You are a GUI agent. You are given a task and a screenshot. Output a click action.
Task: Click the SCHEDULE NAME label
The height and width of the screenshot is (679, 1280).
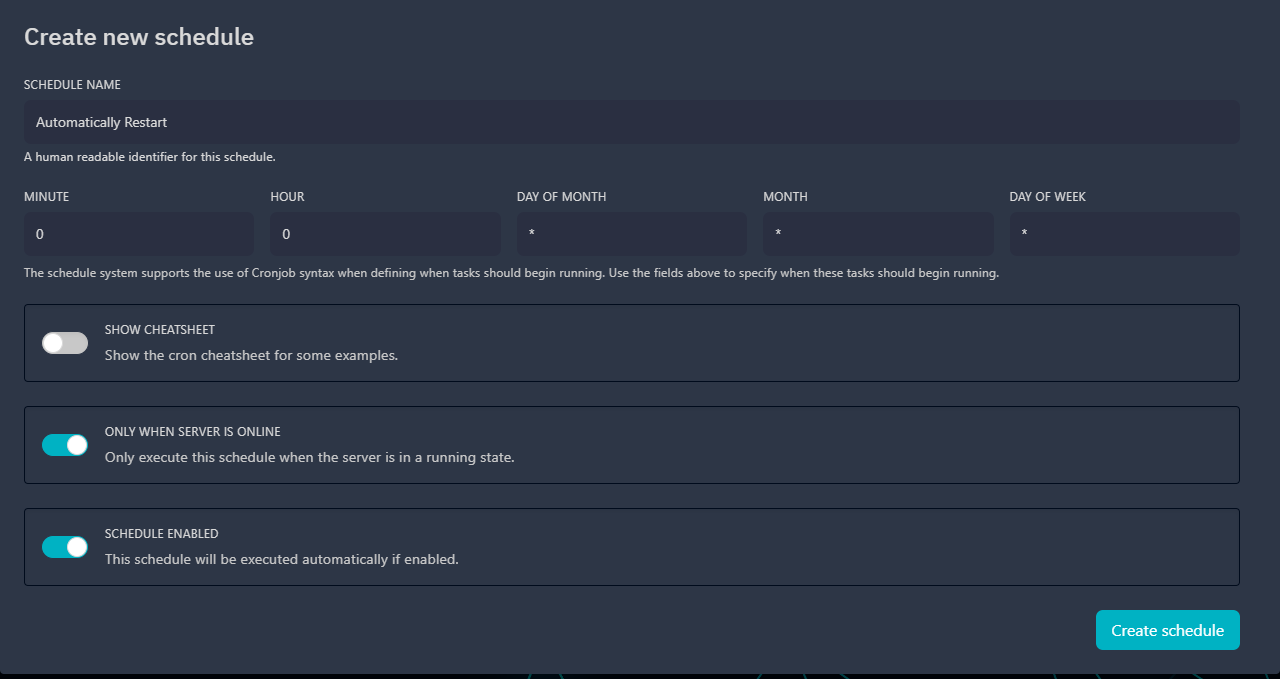72,85
